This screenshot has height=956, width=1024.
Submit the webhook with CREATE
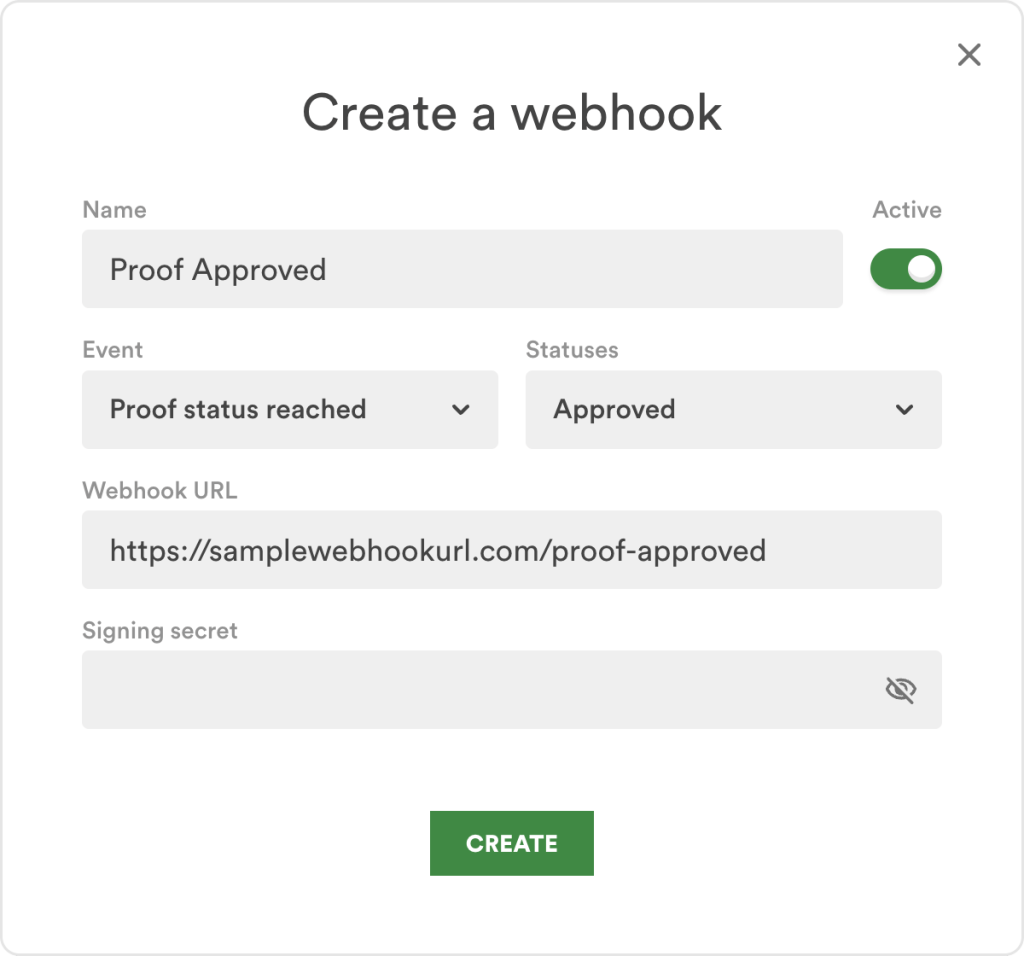[511, 843]
